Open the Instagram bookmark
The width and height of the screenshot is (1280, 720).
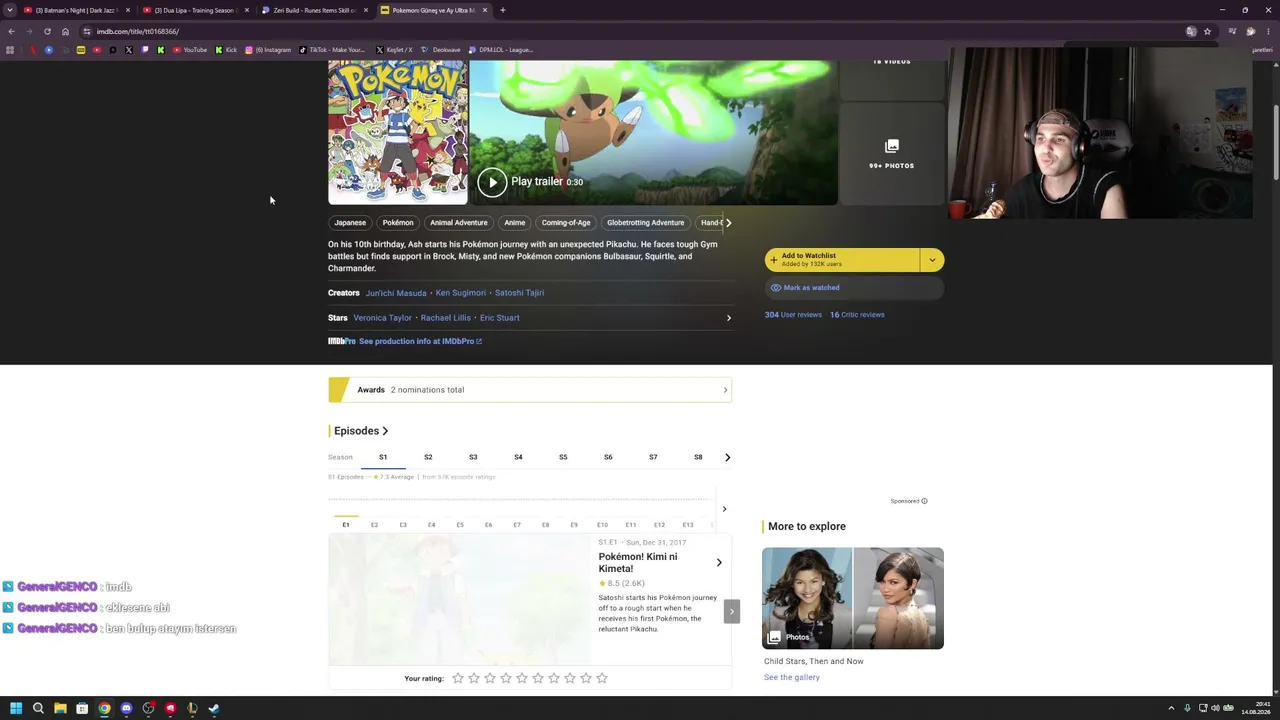coord(268,50)
